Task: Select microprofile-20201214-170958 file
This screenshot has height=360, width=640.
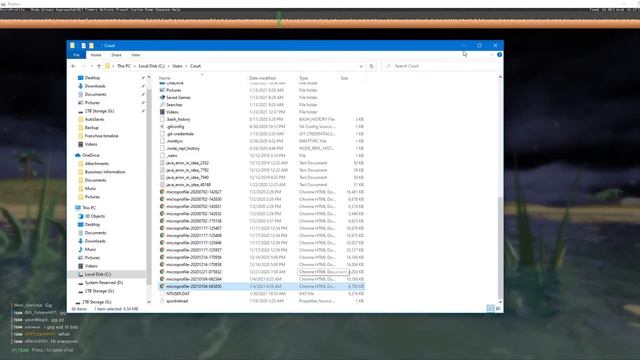Action: click(194, 264)
